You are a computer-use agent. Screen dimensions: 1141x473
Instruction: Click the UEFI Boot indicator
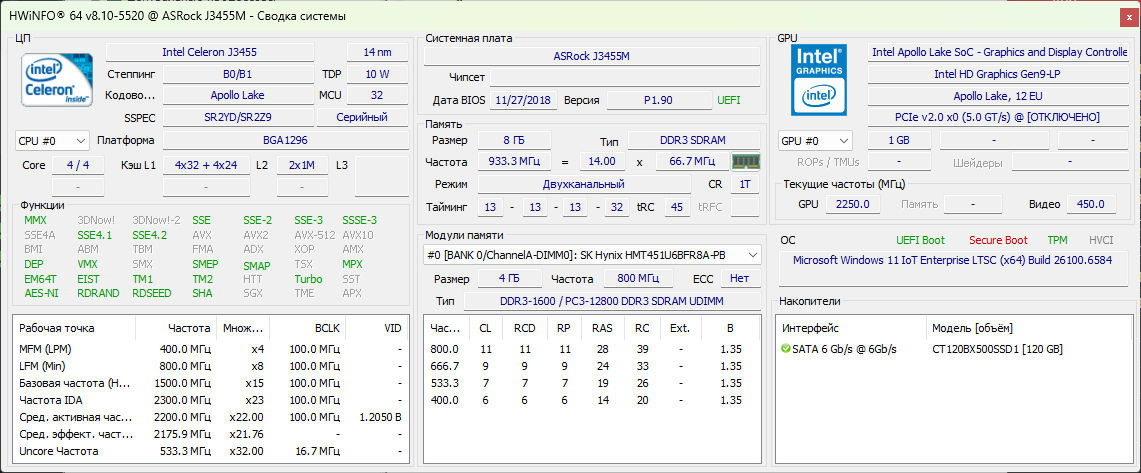point(918,240)
